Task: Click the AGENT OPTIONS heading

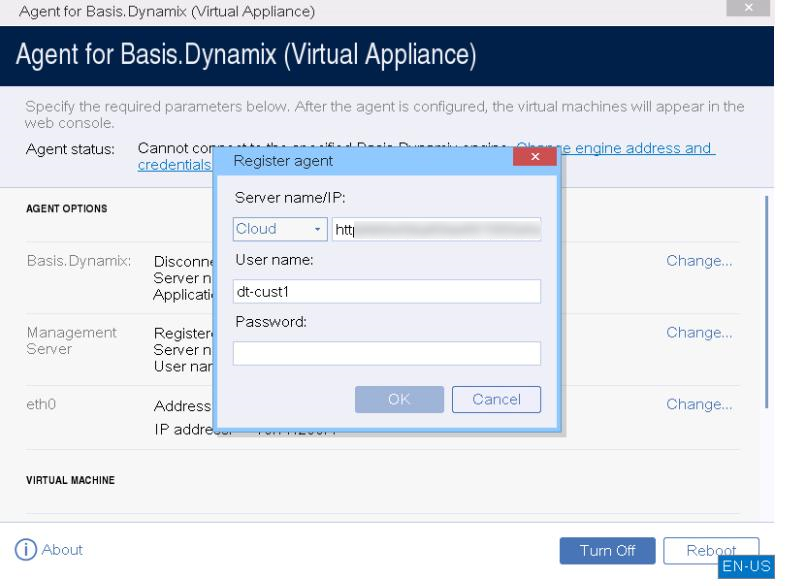Action: click(x=66, y=209)
